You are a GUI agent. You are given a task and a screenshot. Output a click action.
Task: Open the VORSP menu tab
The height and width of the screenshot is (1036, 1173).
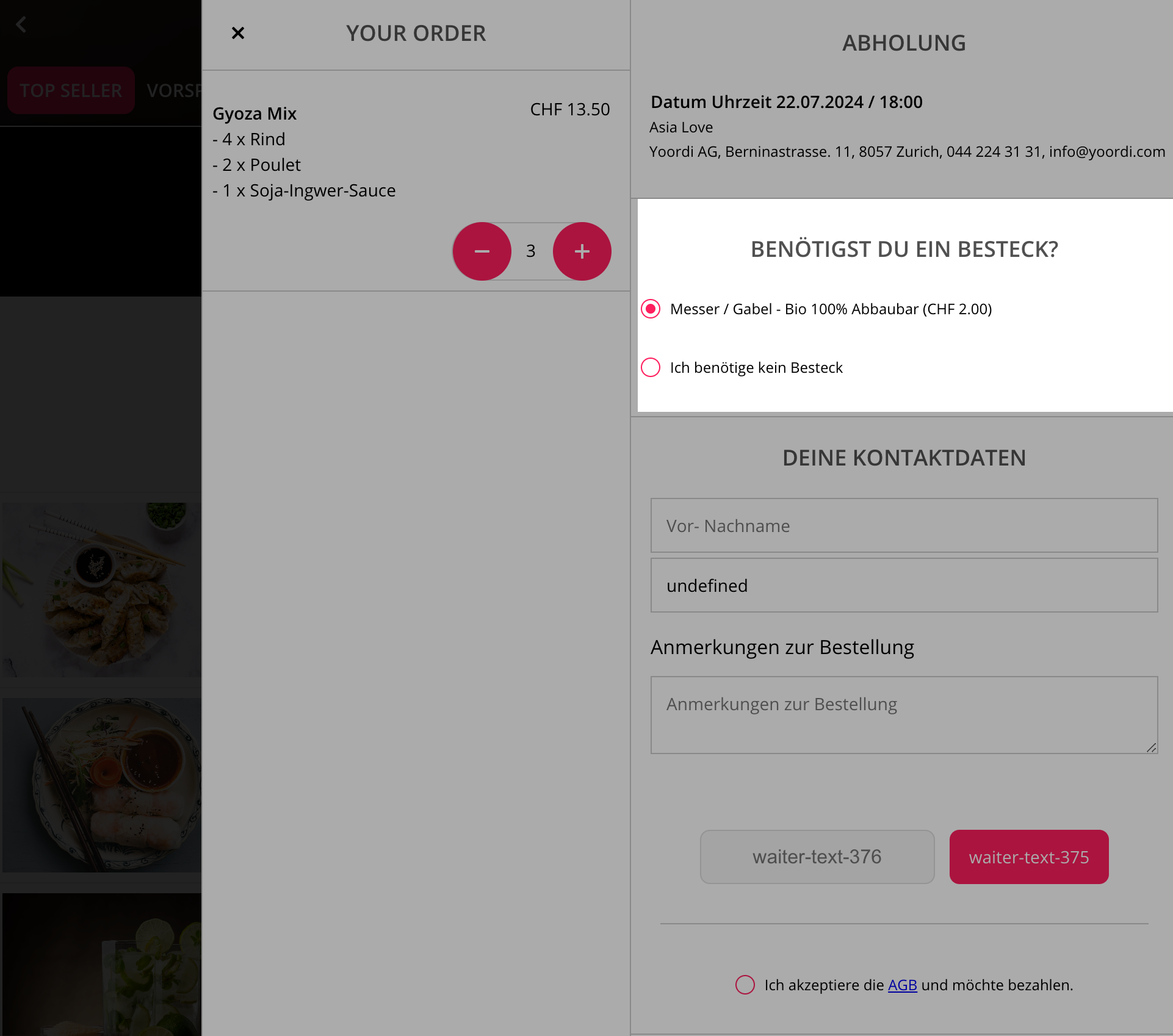[x=175, y=90]
